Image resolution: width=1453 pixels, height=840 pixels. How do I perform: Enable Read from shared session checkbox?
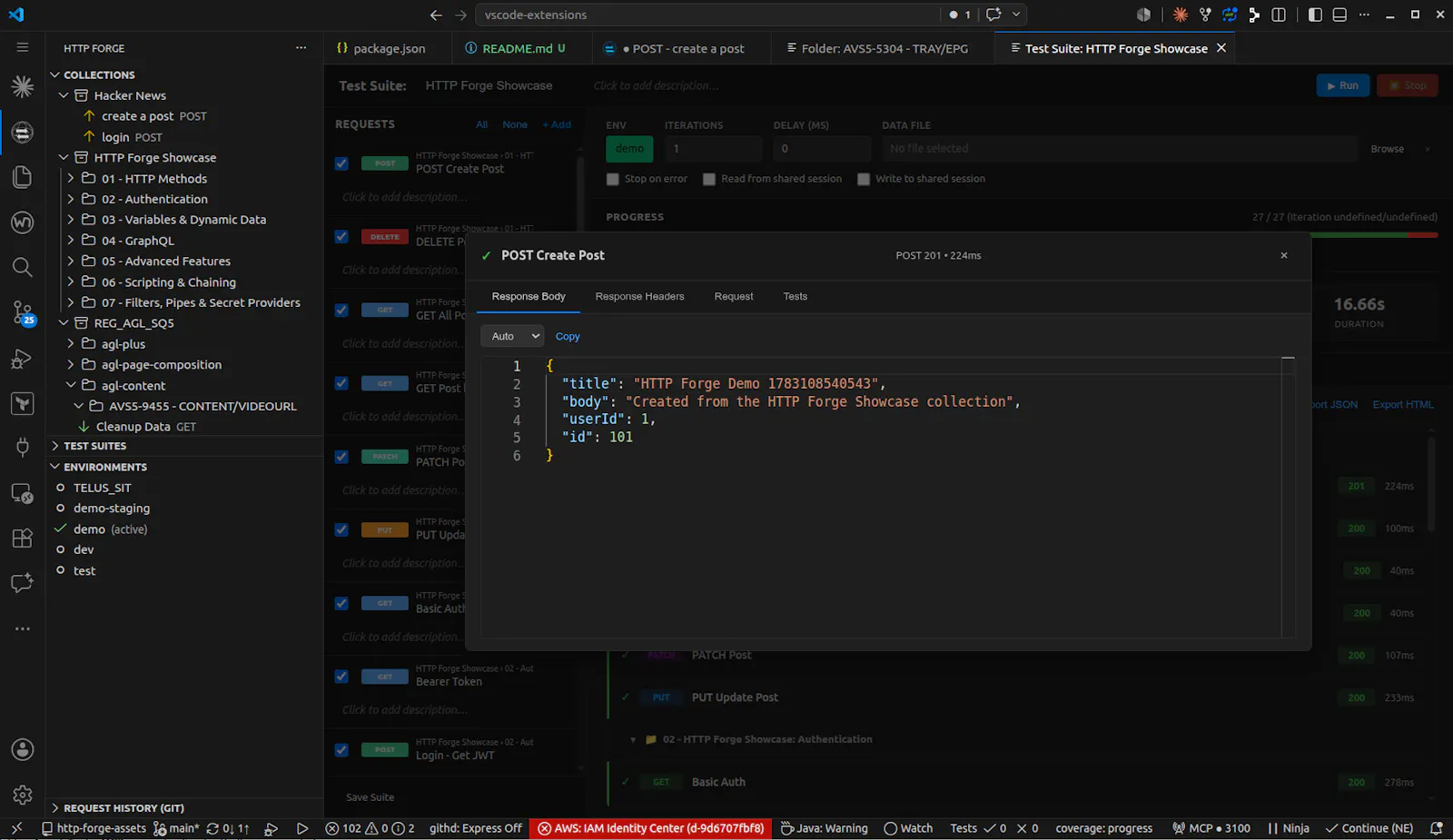(709, 179)
